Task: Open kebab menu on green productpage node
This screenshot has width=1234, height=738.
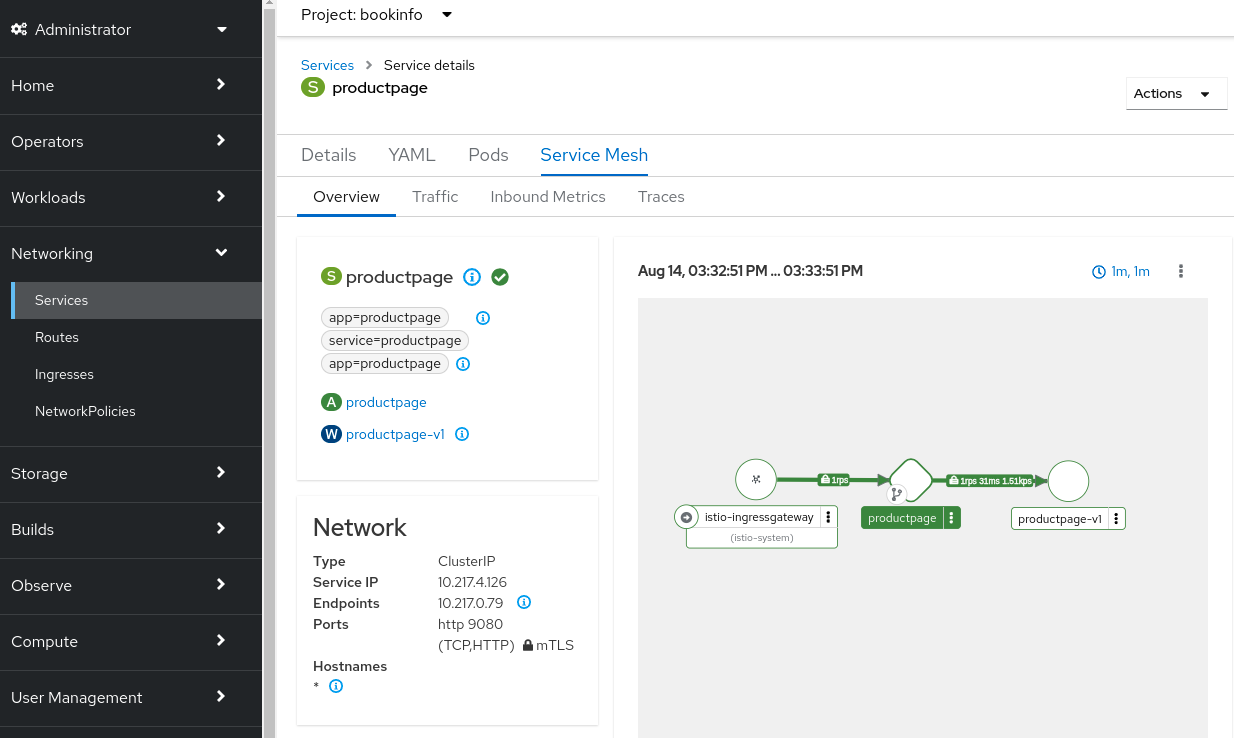Action: [951, 518]
